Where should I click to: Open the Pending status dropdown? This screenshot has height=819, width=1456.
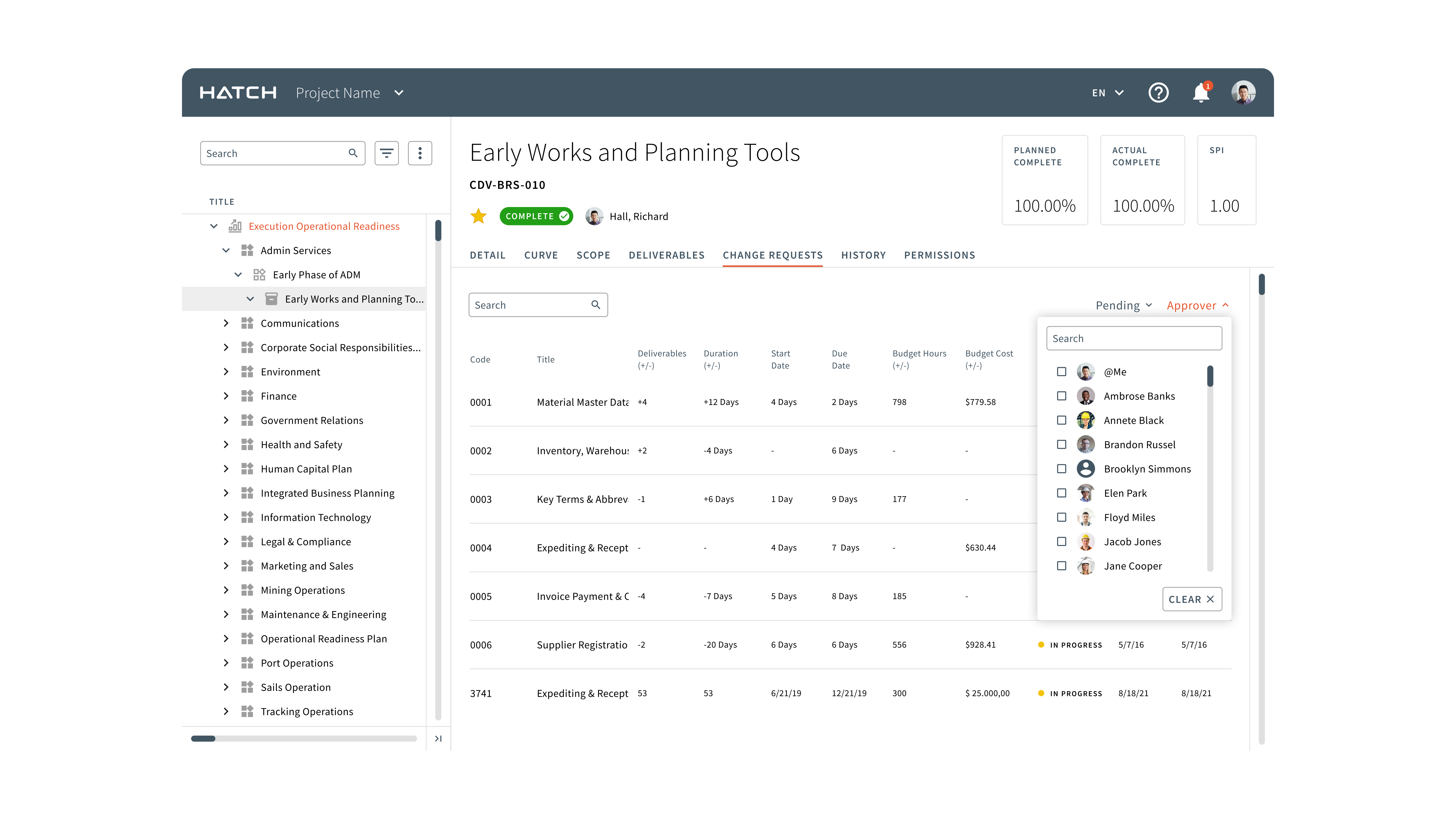coord(1124,305)
